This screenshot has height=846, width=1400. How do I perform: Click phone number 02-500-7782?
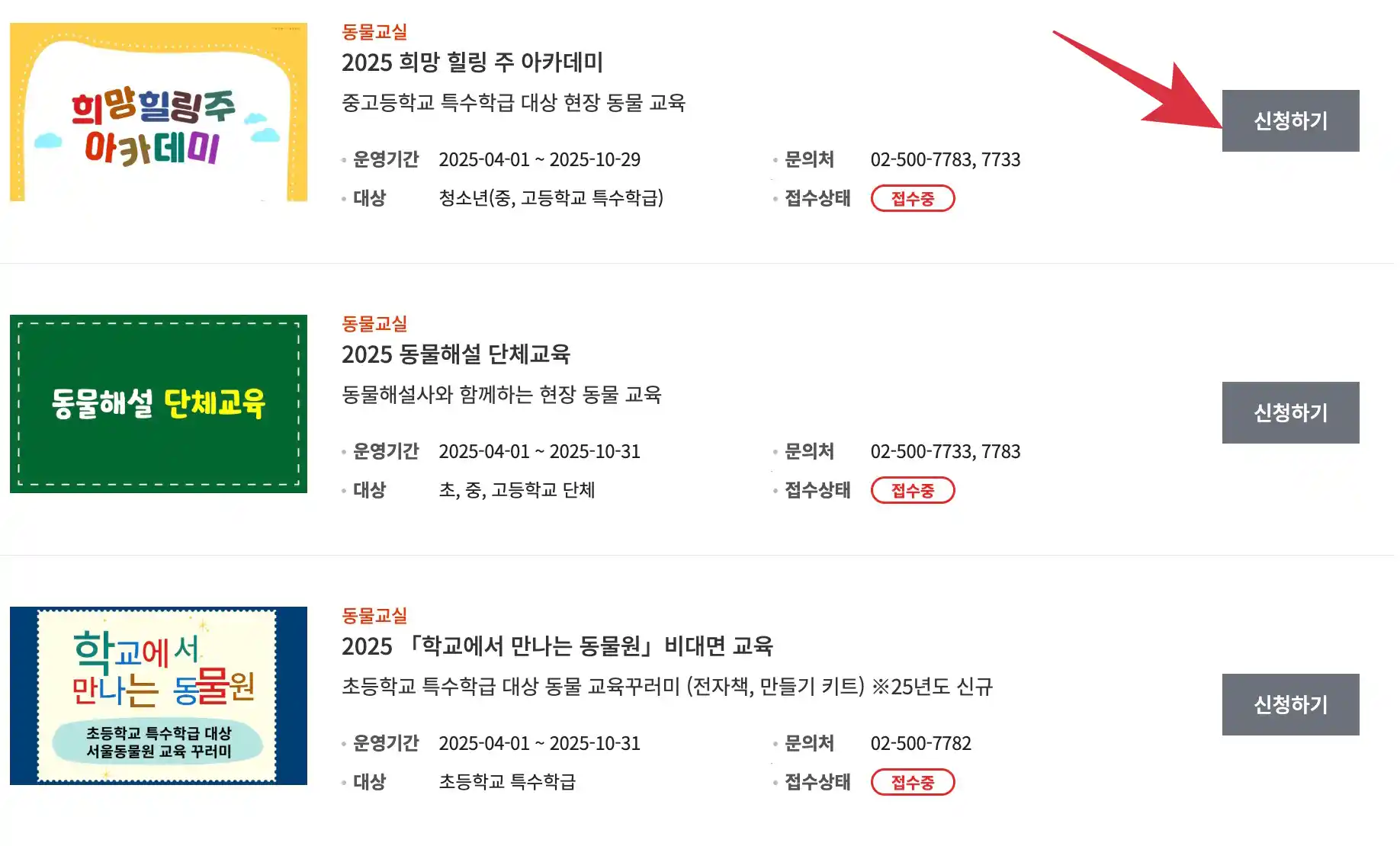click(x=920, y=743)
